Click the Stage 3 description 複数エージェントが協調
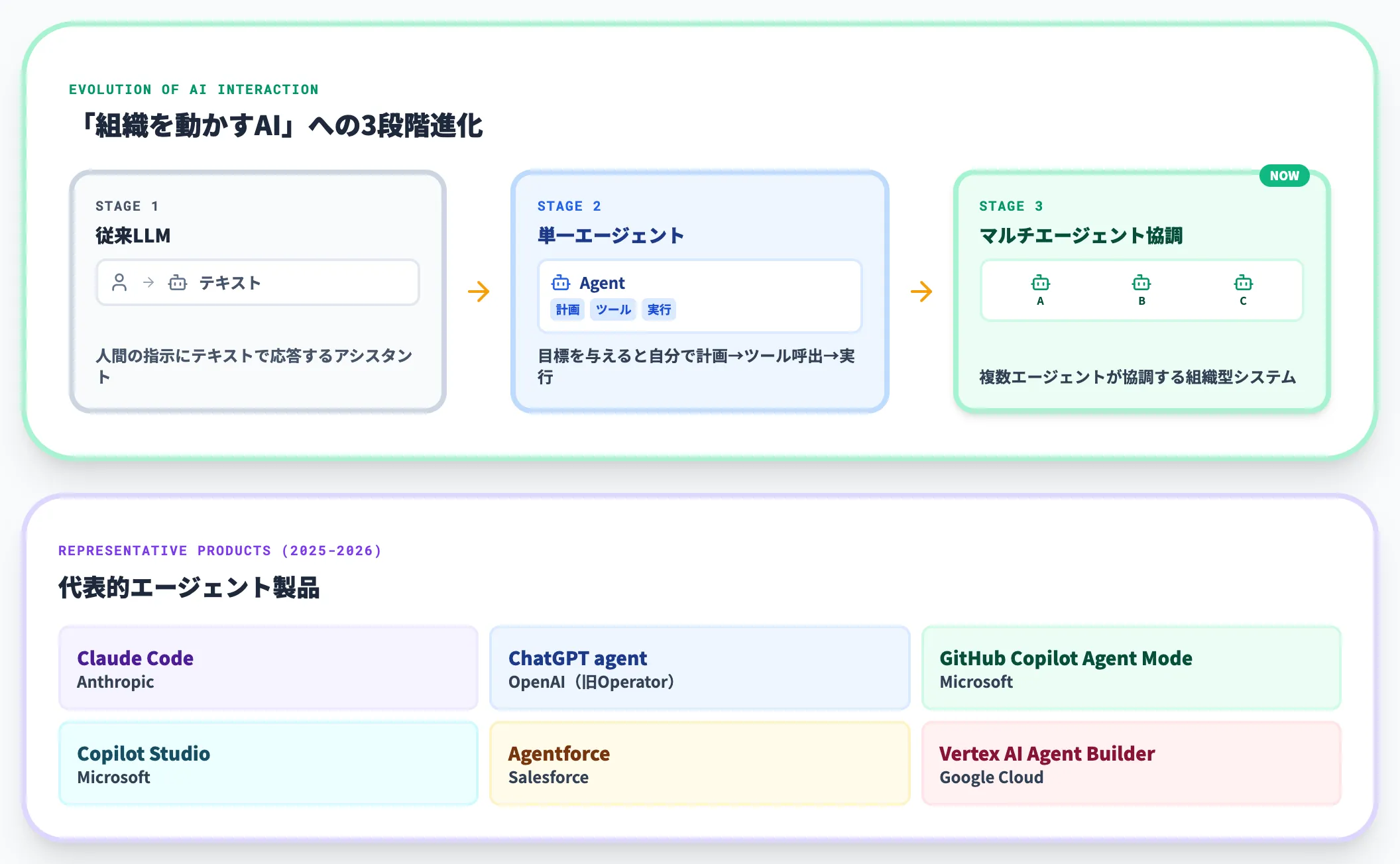This screenshot has width=1400, height=864. [1137, 377]
